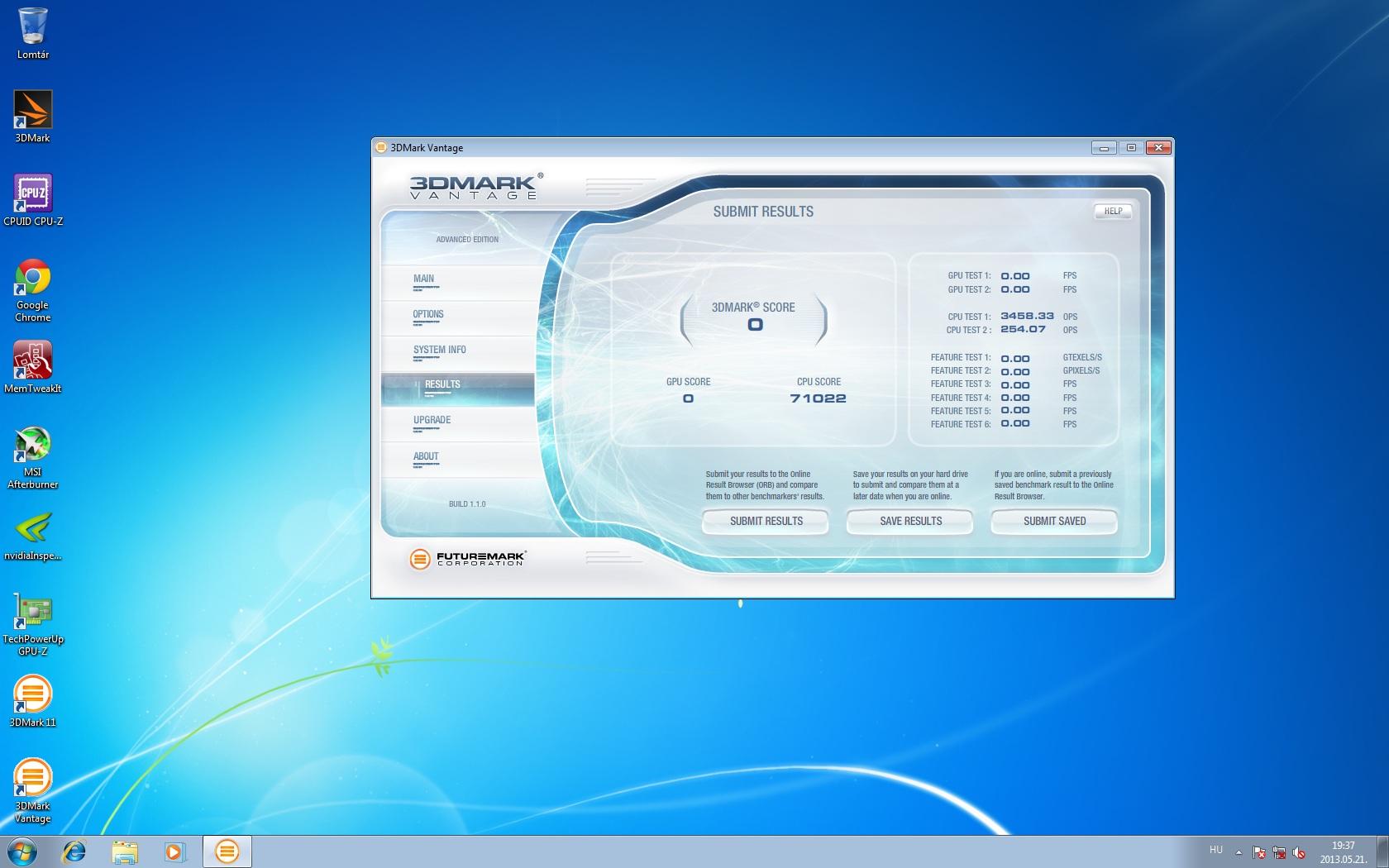Viewport: 1389px width, 868px height.
Task: Select the Google Chrome desktop icon
Action: [33, 289]
